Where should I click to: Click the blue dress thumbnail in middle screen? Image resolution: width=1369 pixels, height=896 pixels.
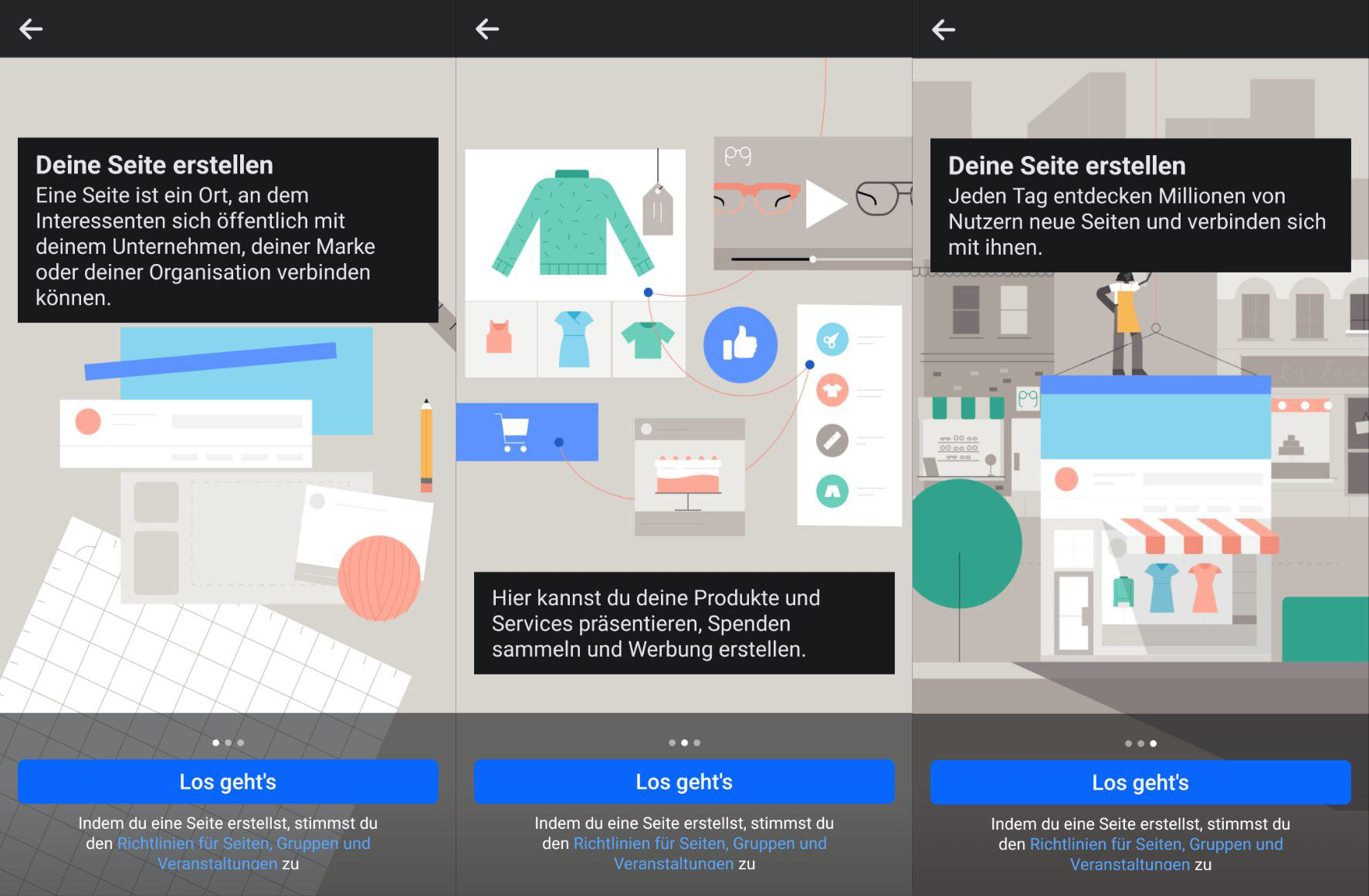click(574, 339)
